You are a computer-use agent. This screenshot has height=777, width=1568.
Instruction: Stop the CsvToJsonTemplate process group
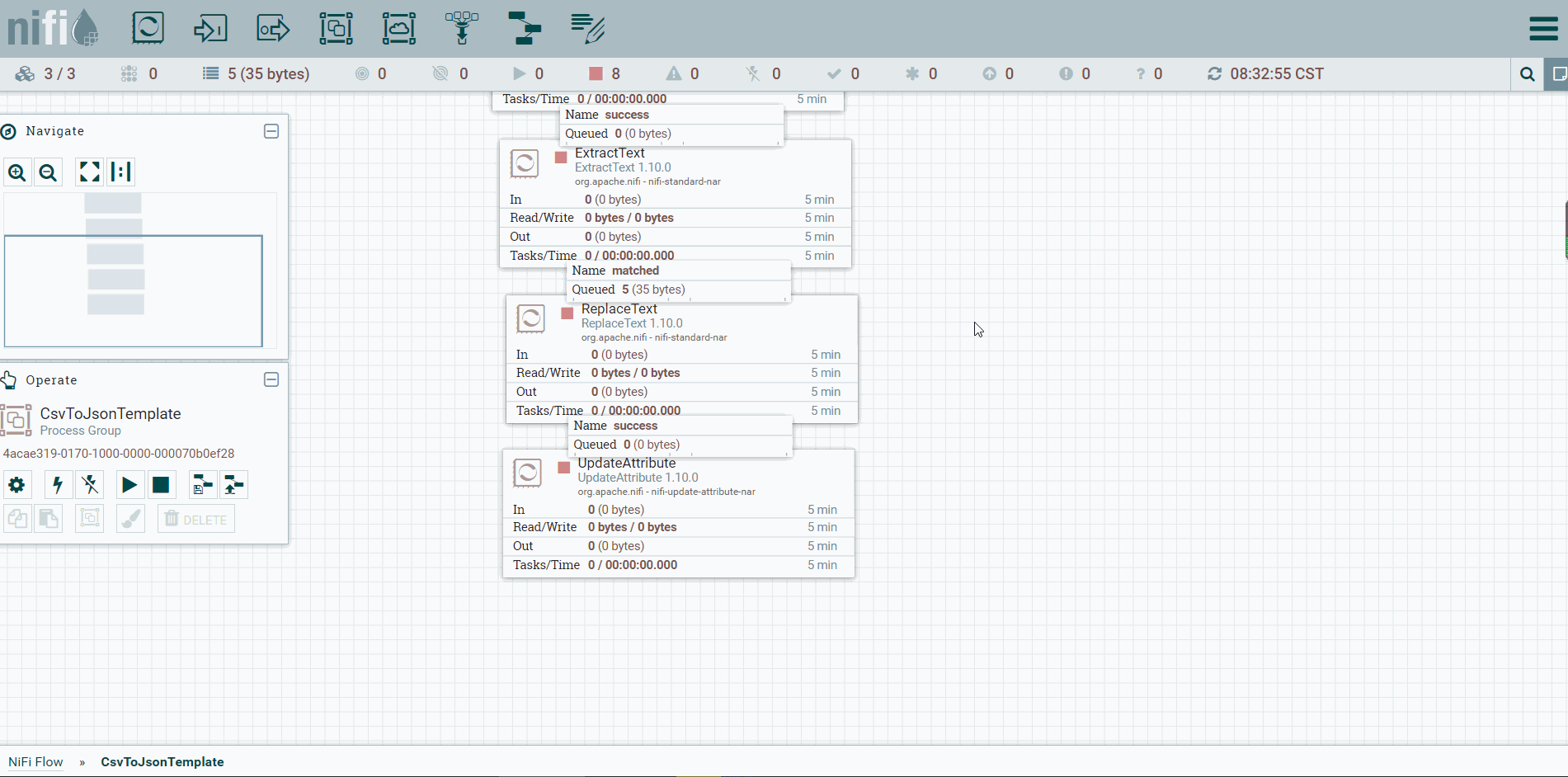pyautogui.click(x=161, y=485)
